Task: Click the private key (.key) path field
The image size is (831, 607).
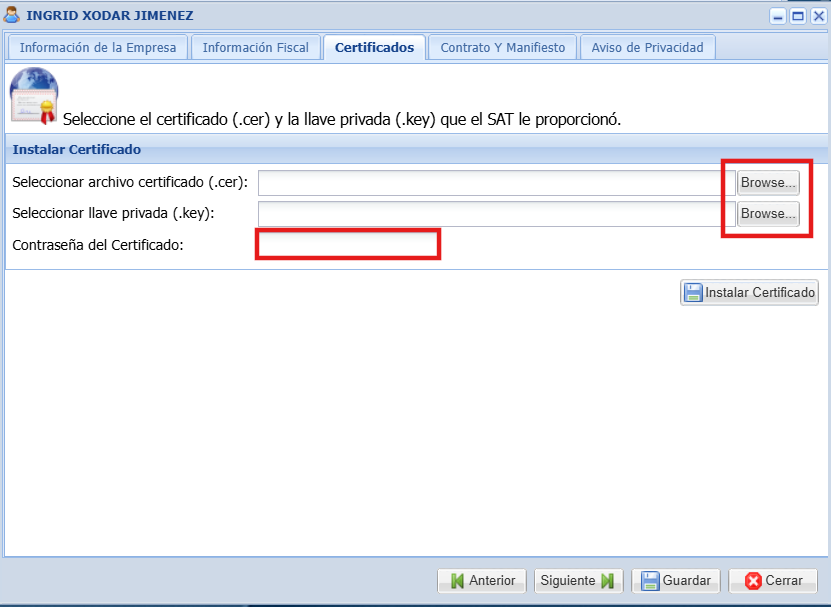Action: point(490,214)
